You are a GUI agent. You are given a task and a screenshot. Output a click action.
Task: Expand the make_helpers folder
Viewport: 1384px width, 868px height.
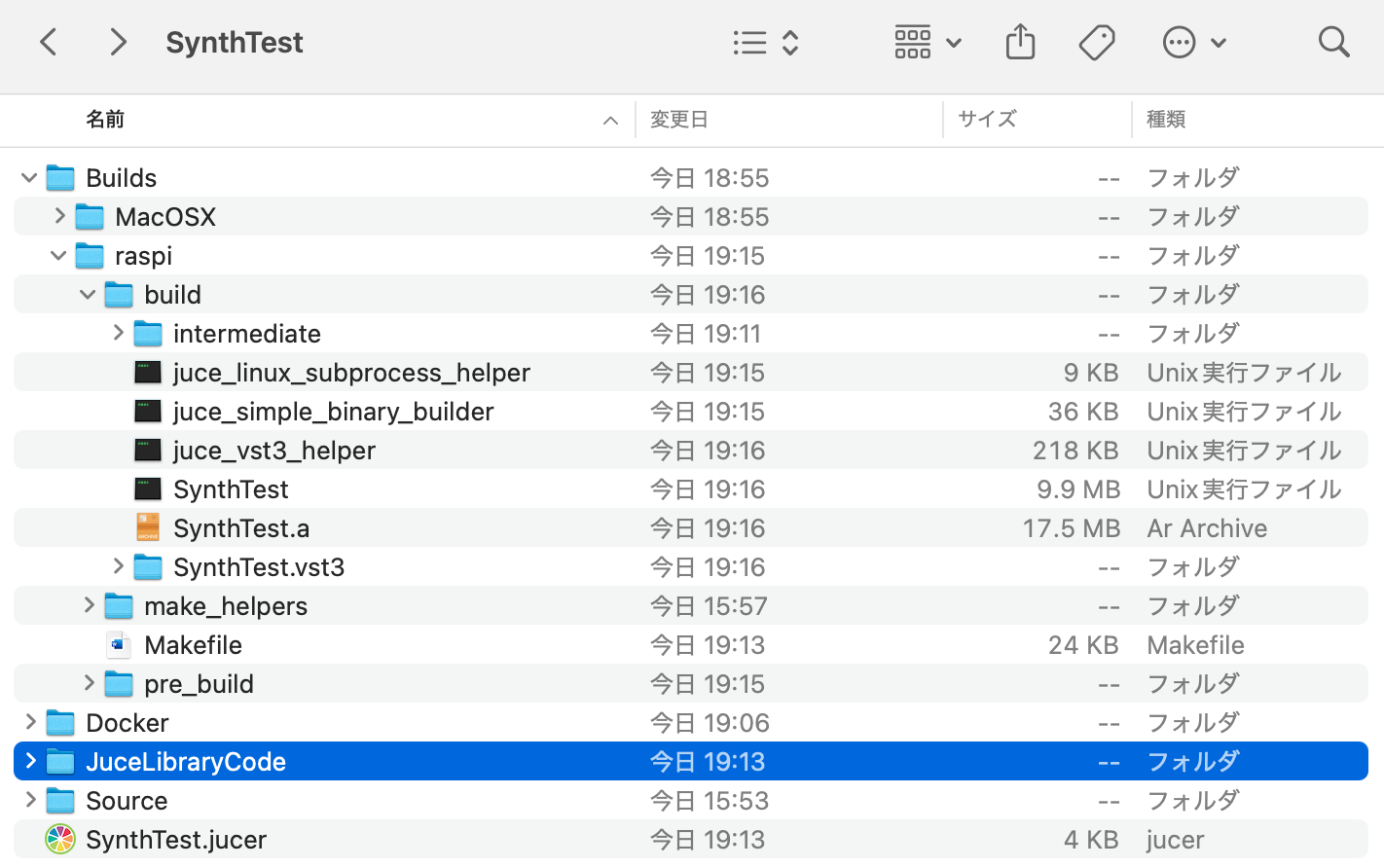[x=90, y=605]
